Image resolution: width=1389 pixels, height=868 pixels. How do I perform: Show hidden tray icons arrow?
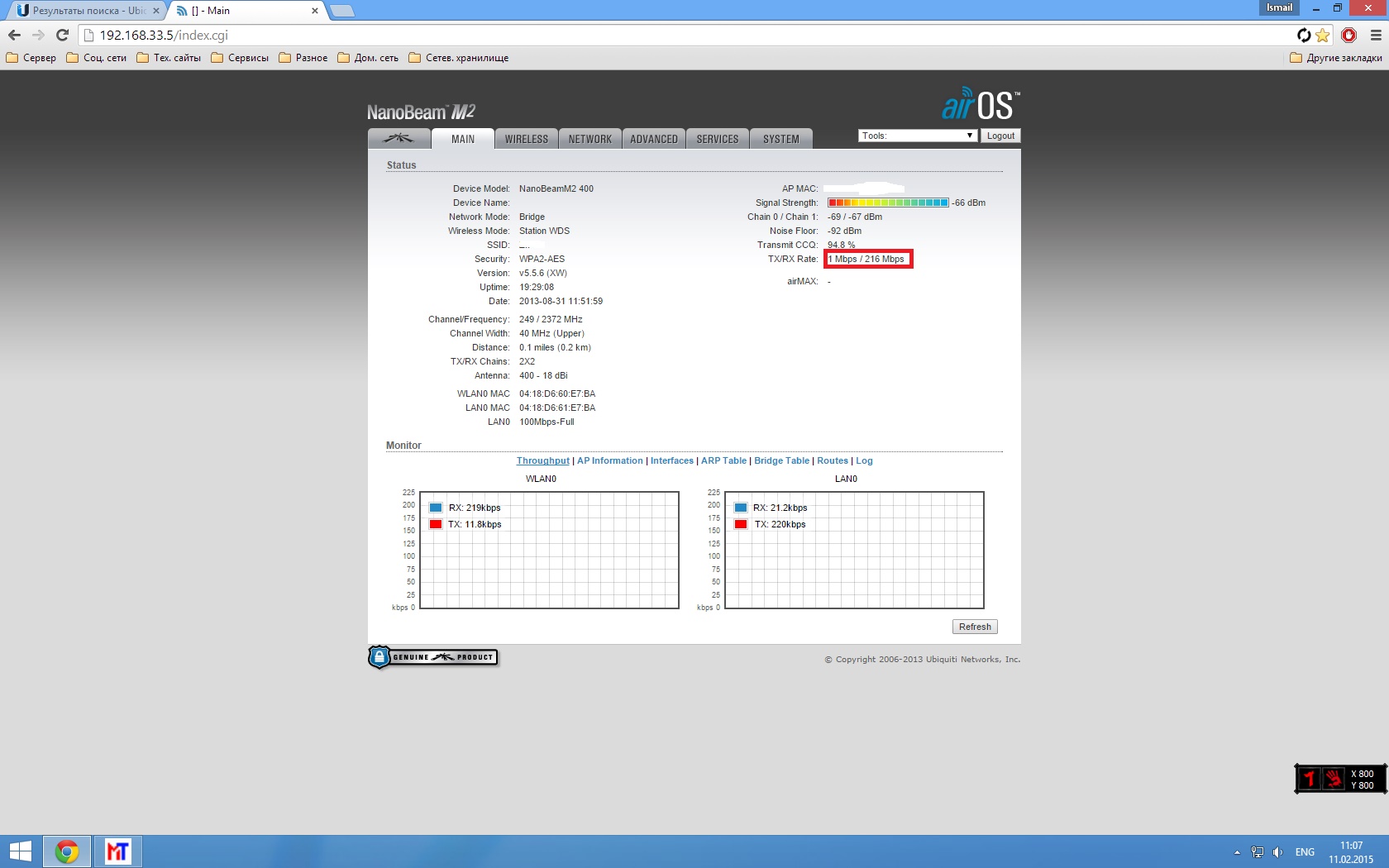pyautogui.click(x=1237, y=852)
